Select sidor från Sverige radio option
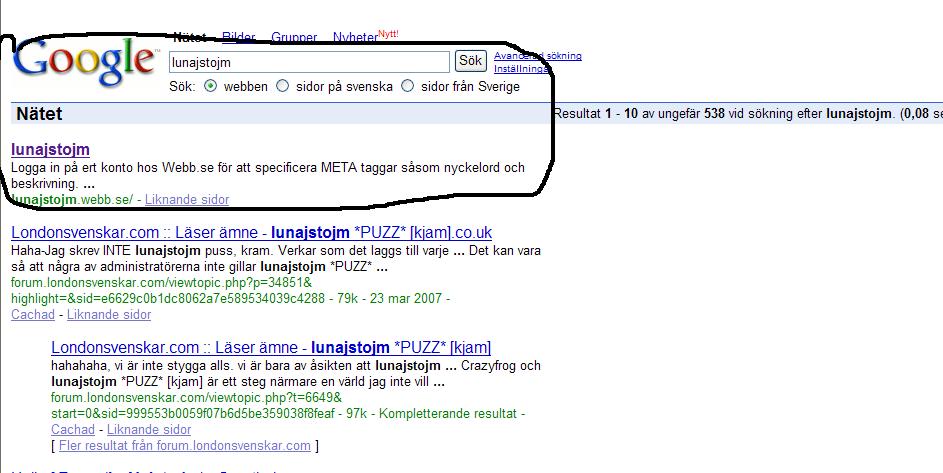943x473 pixels. pyautogui.click(x=408, y=86)
